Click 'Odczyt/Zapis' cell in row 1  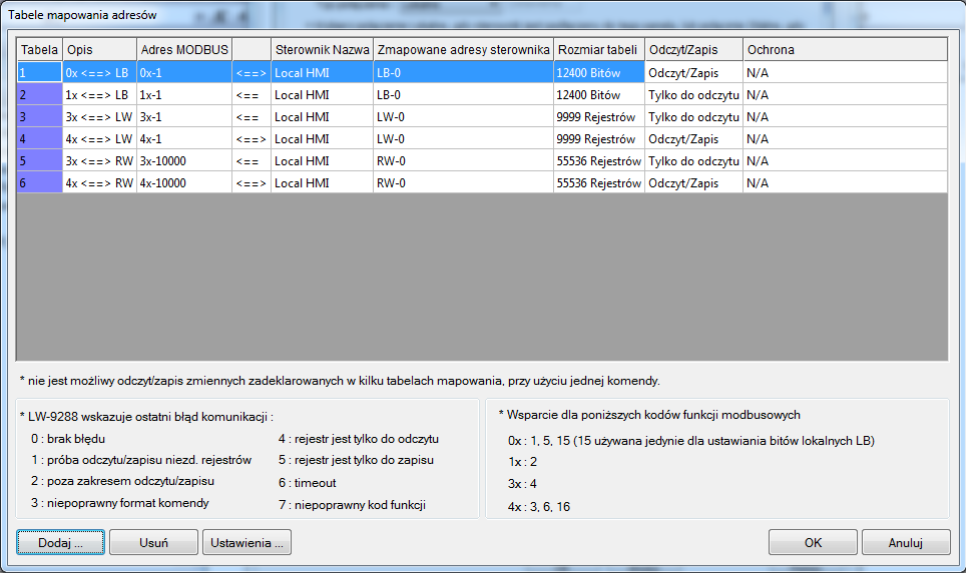(694, 73)
